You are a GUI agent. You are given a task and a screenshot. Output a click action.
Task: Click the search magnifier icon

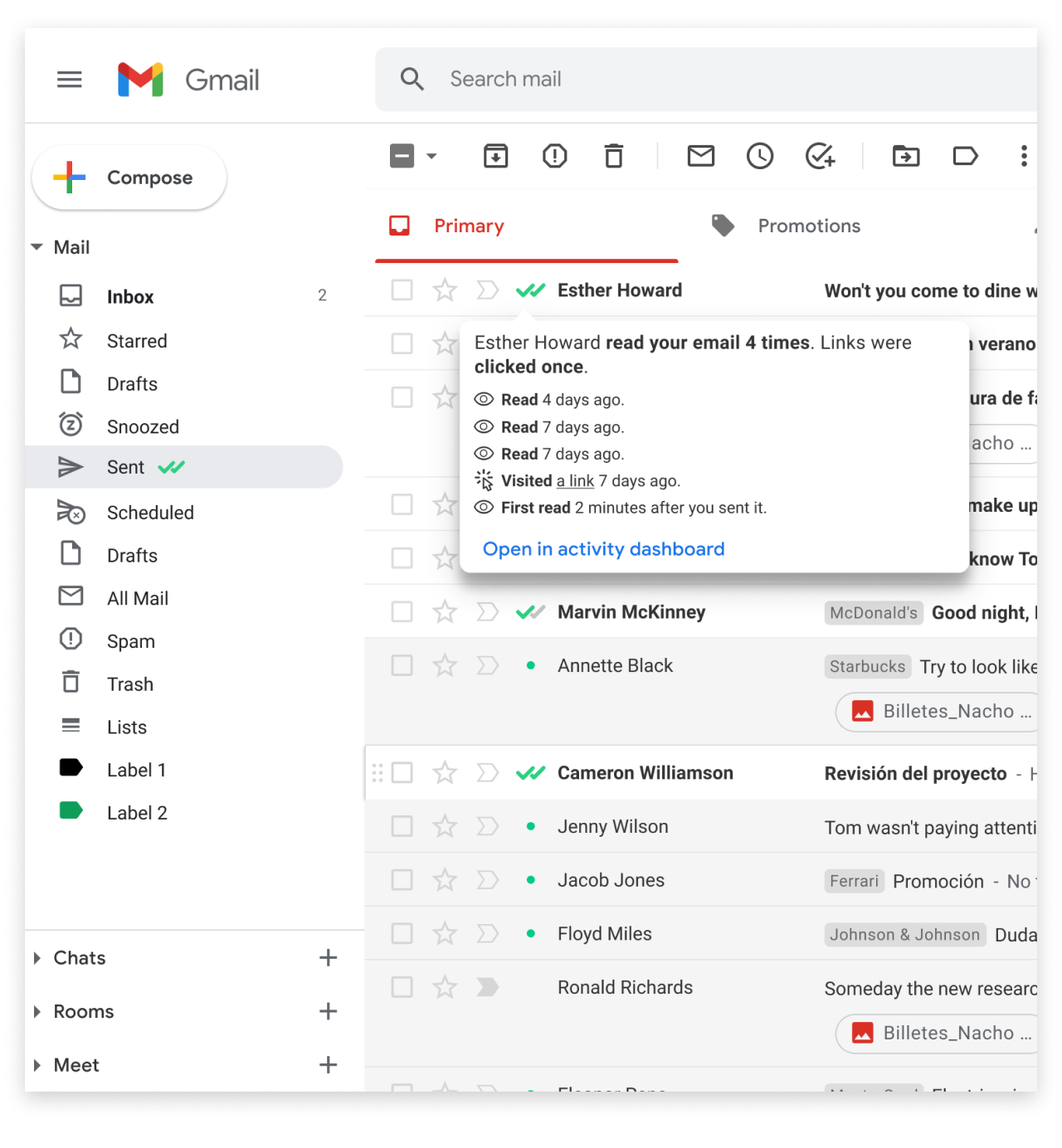(x=412, y=79)
